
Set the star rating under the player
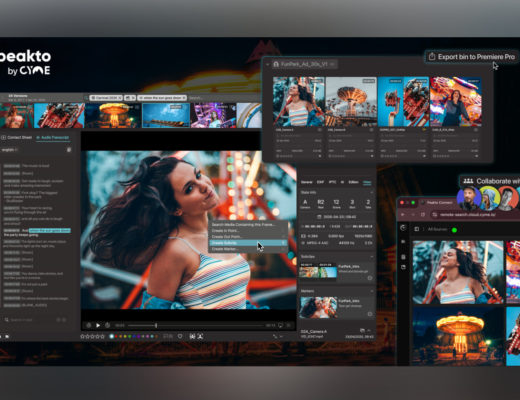point(92,336)
